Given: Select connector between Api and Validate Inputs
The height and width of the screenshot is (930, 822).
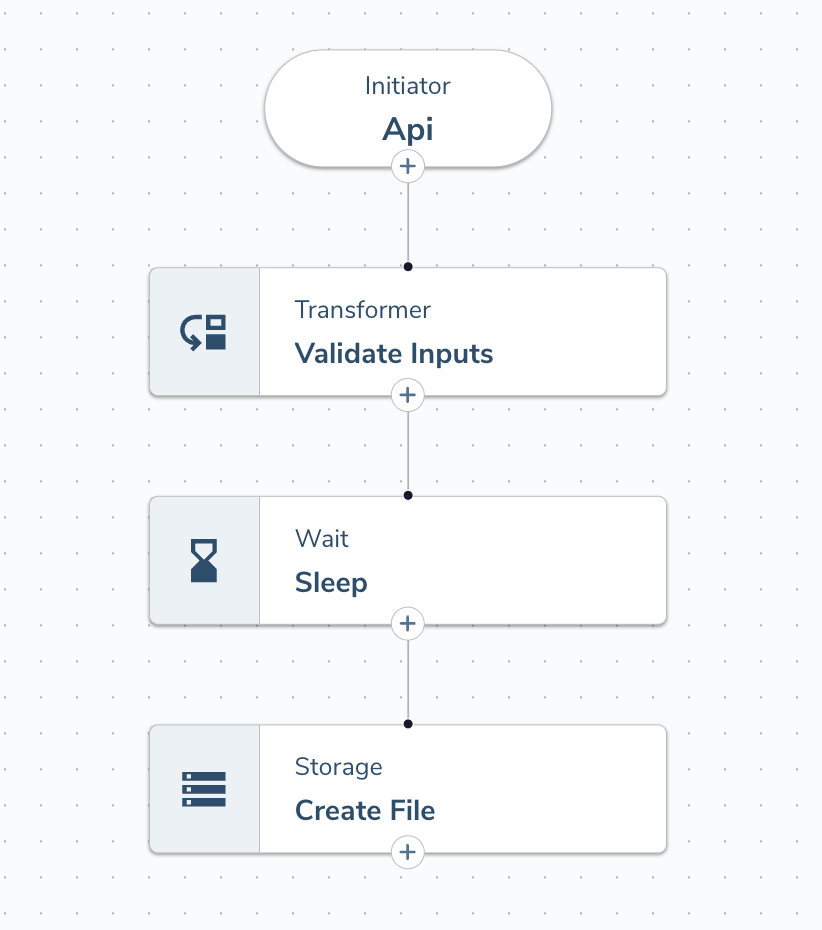Looking at the screenshot, I should click(x=407, y=222).
